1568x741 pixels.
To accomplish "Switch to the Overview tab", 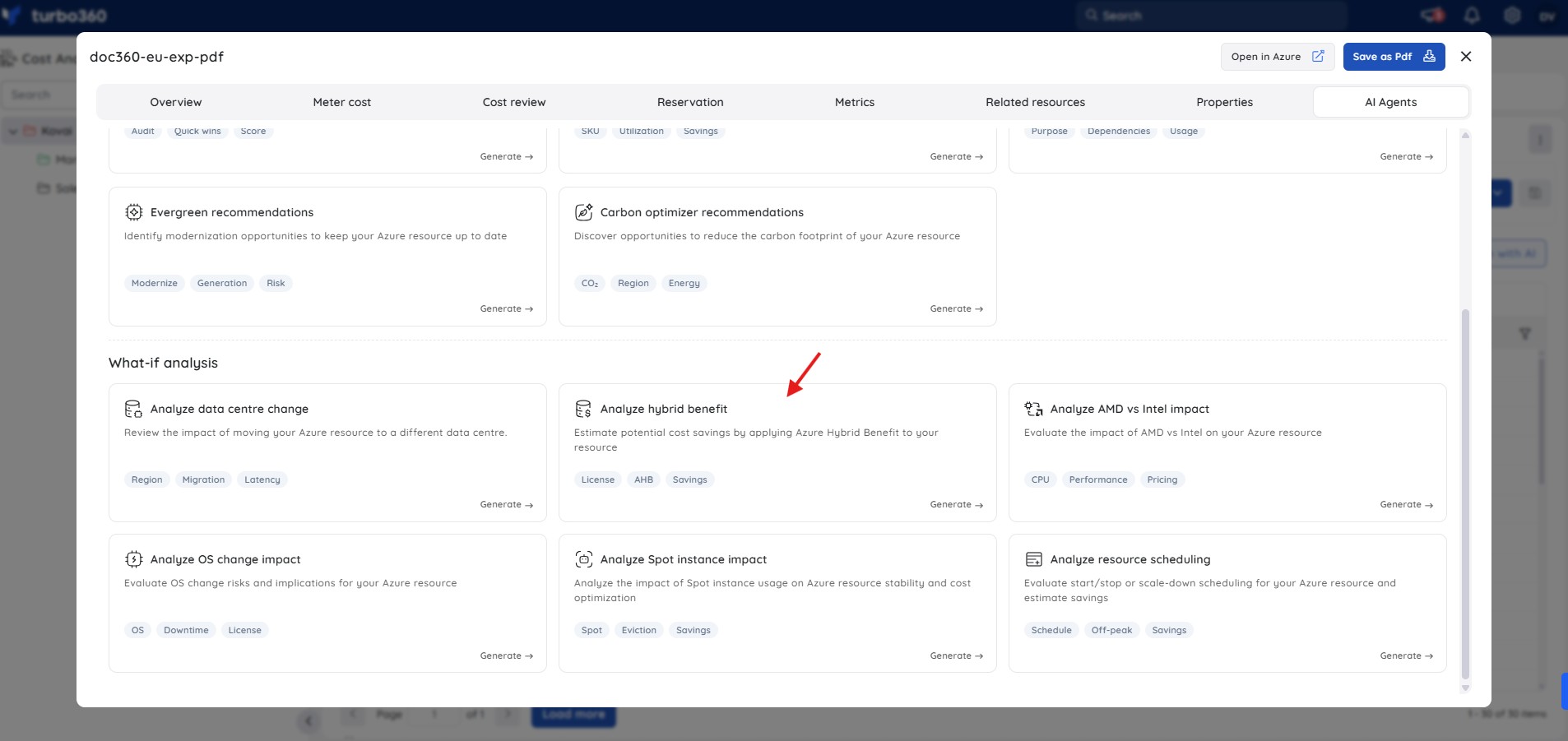I will (x=176, y=102).
